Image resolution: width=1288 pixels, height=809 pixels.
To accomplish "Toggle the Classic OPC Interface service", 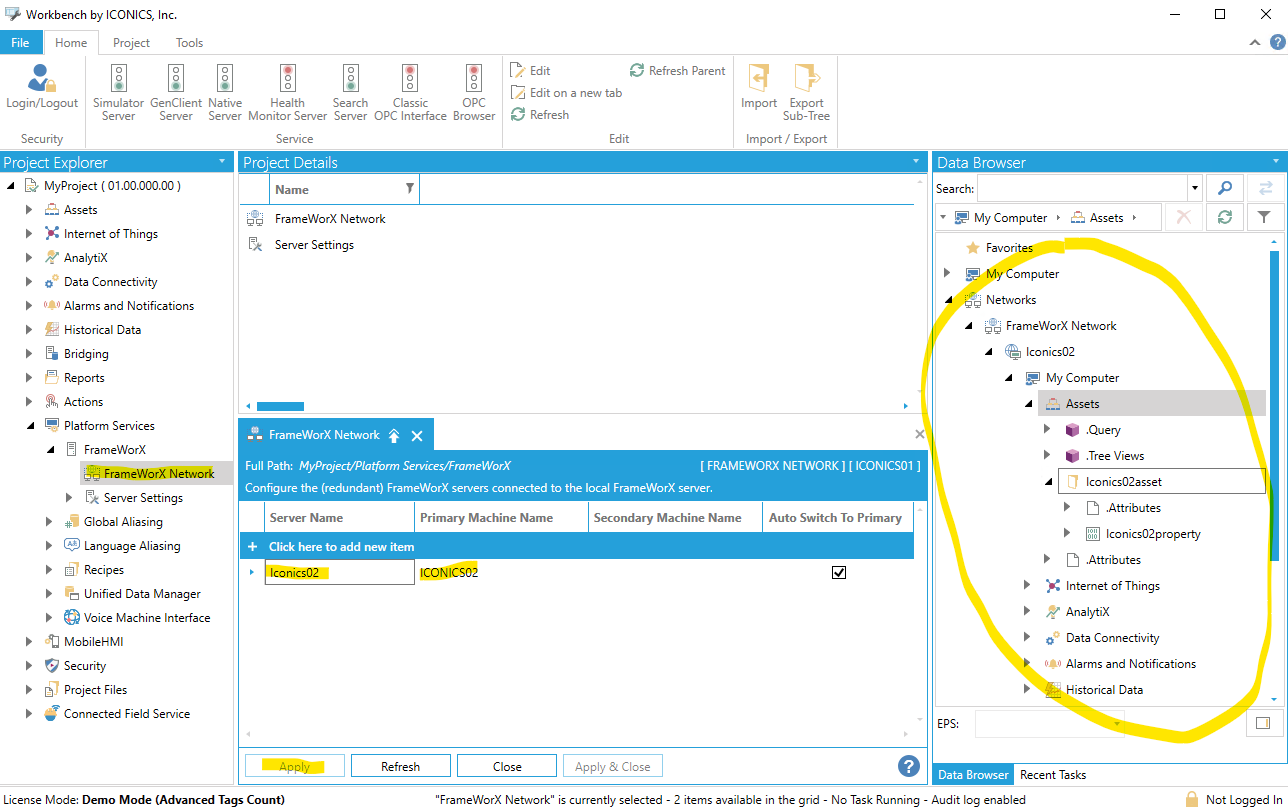I will (410, 92).
